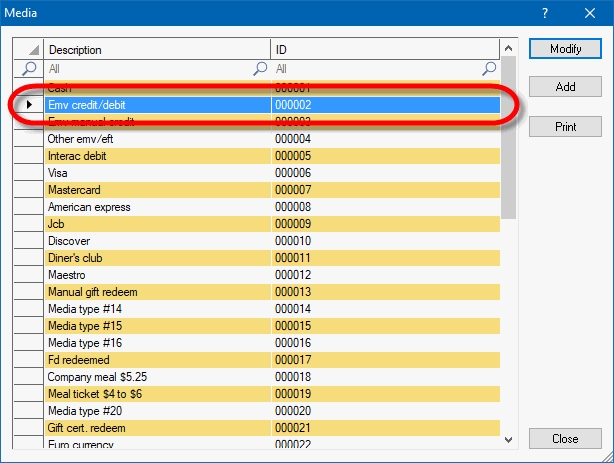Click the magnifier icon in ID filter
The height and width of the screenshot is (463, 614).
click(490, 69)
